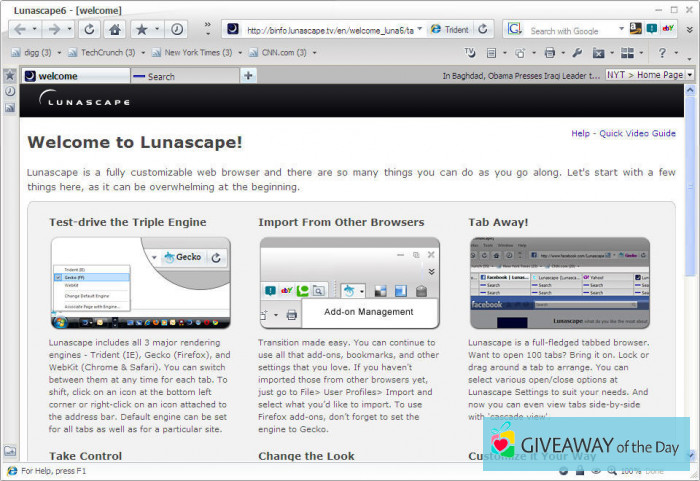
Task: Open the help question mark dropdown arrow
Action: (676, 53)
